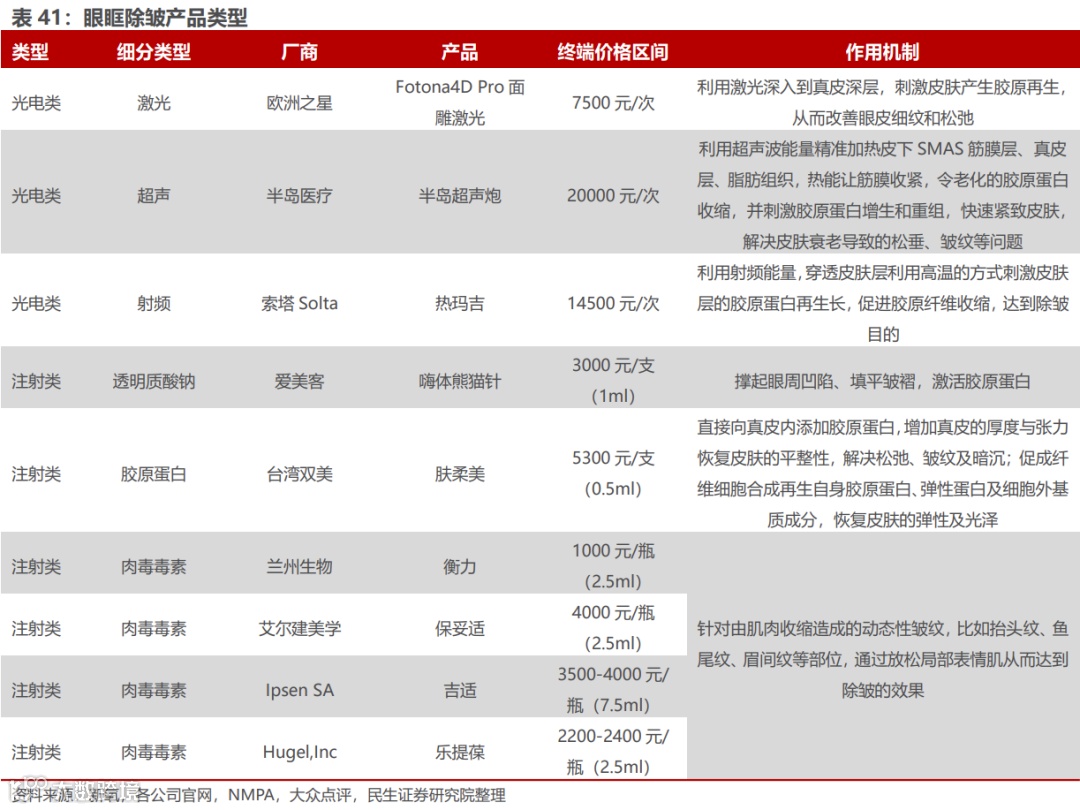
Task: Select the 台湾双美 manufacturer cell
Action: pos(300,474)
